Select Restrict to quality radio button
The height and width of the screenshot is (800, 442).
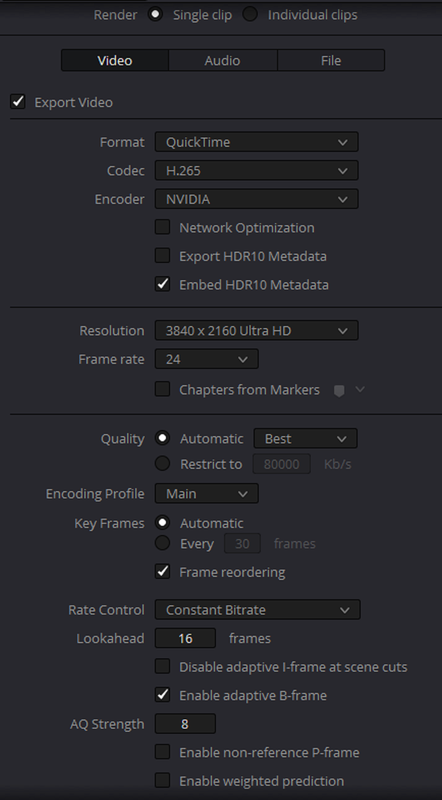pos(162,463)
